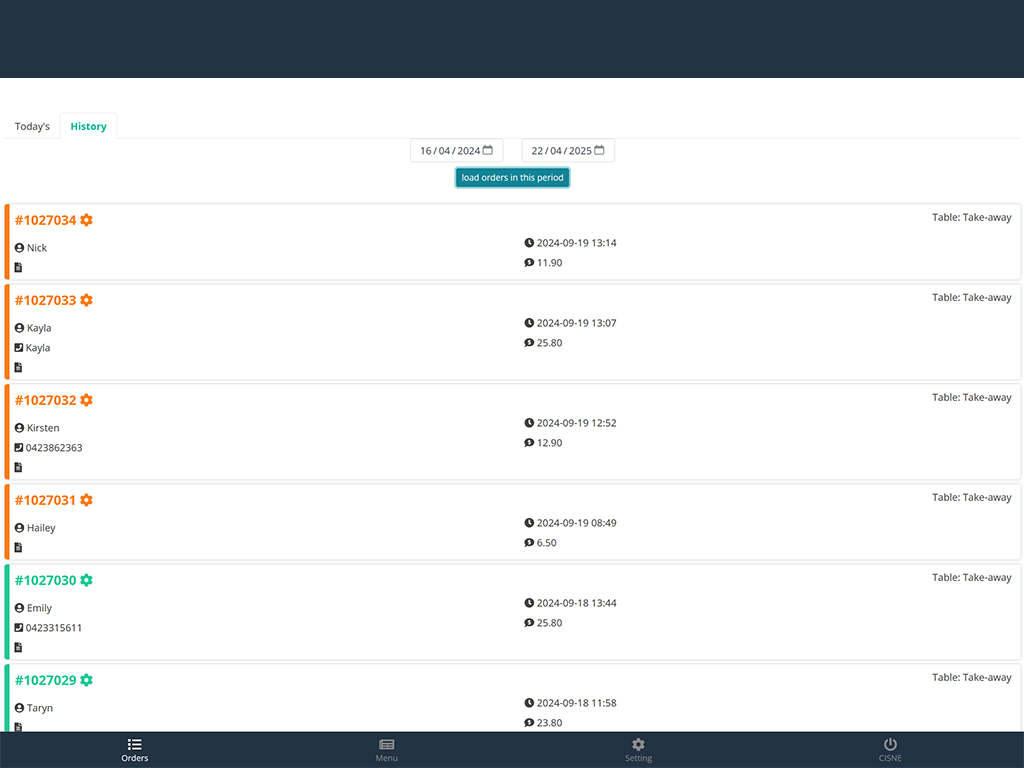Open the Menu section in bottom bar
The image size is (1024, 768).
coord(386,750)
